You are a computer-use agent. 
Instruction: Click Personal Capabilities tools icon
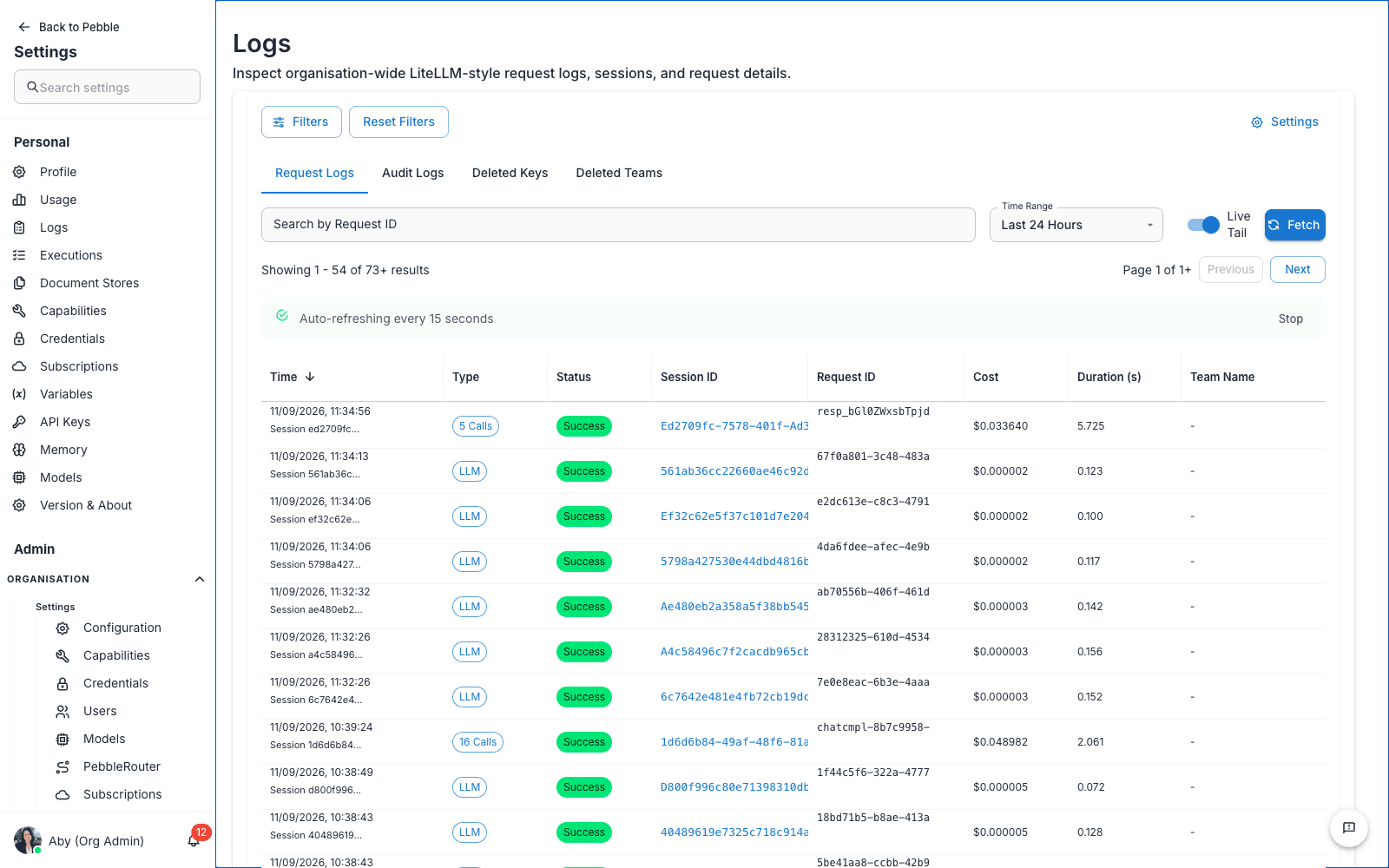pyautogui.click(x=19, y=311)
